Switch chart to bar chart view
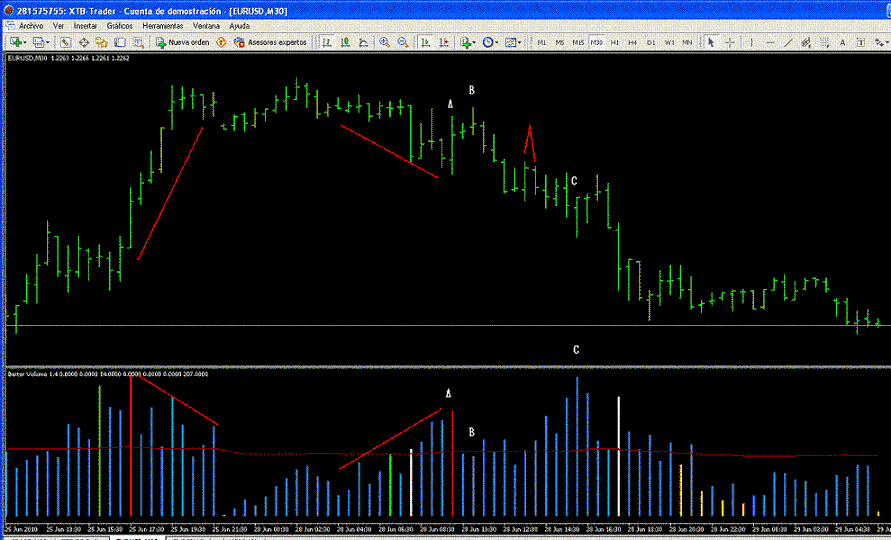This screenshot has width=891, height=540. [327, 43]
